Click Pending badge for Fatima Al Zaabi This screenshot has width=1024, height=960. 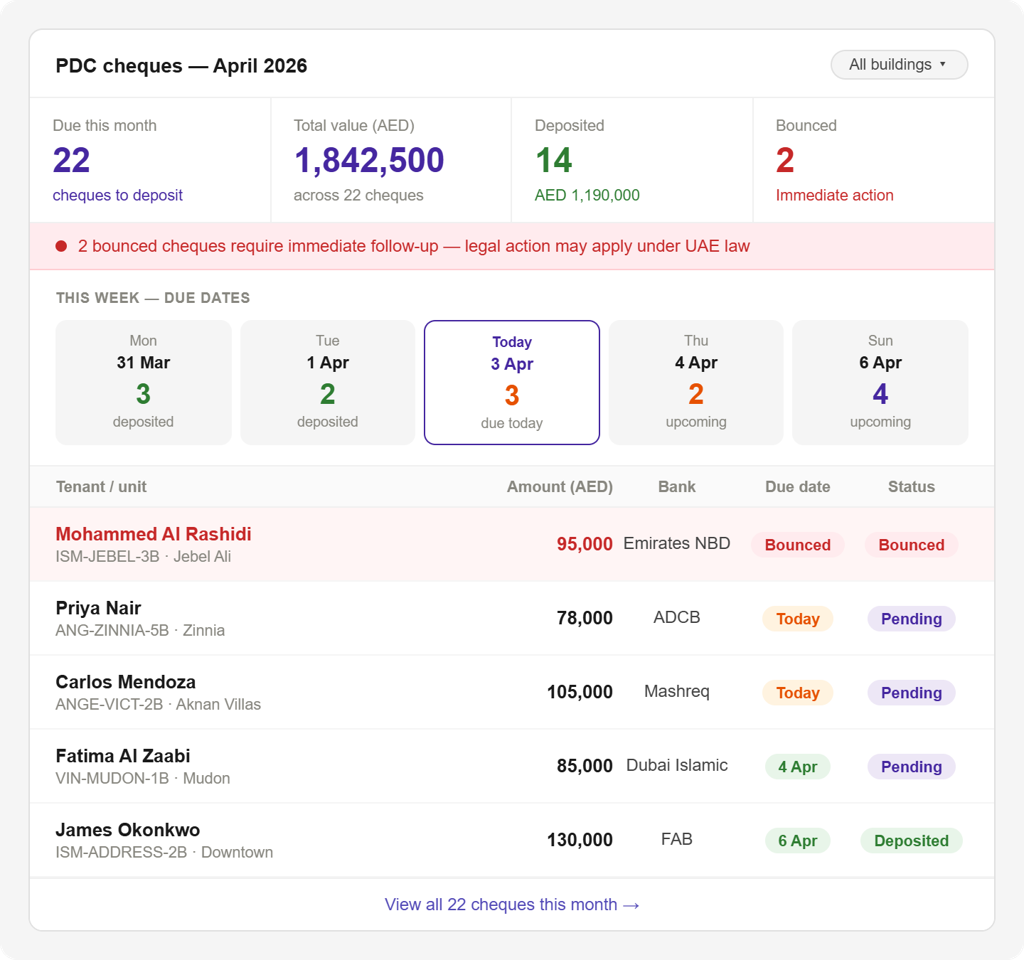tap(911, 767)
